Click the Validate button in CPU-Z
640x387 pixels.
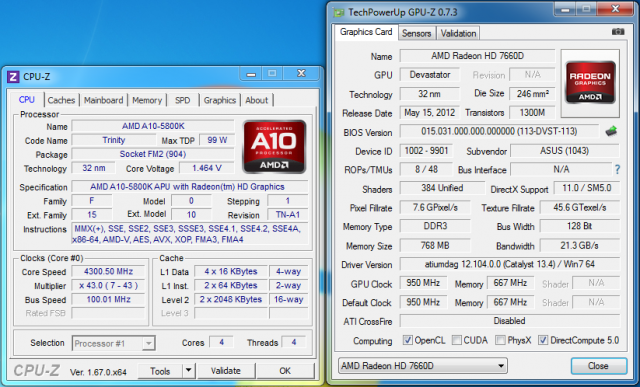coord(226,371)
